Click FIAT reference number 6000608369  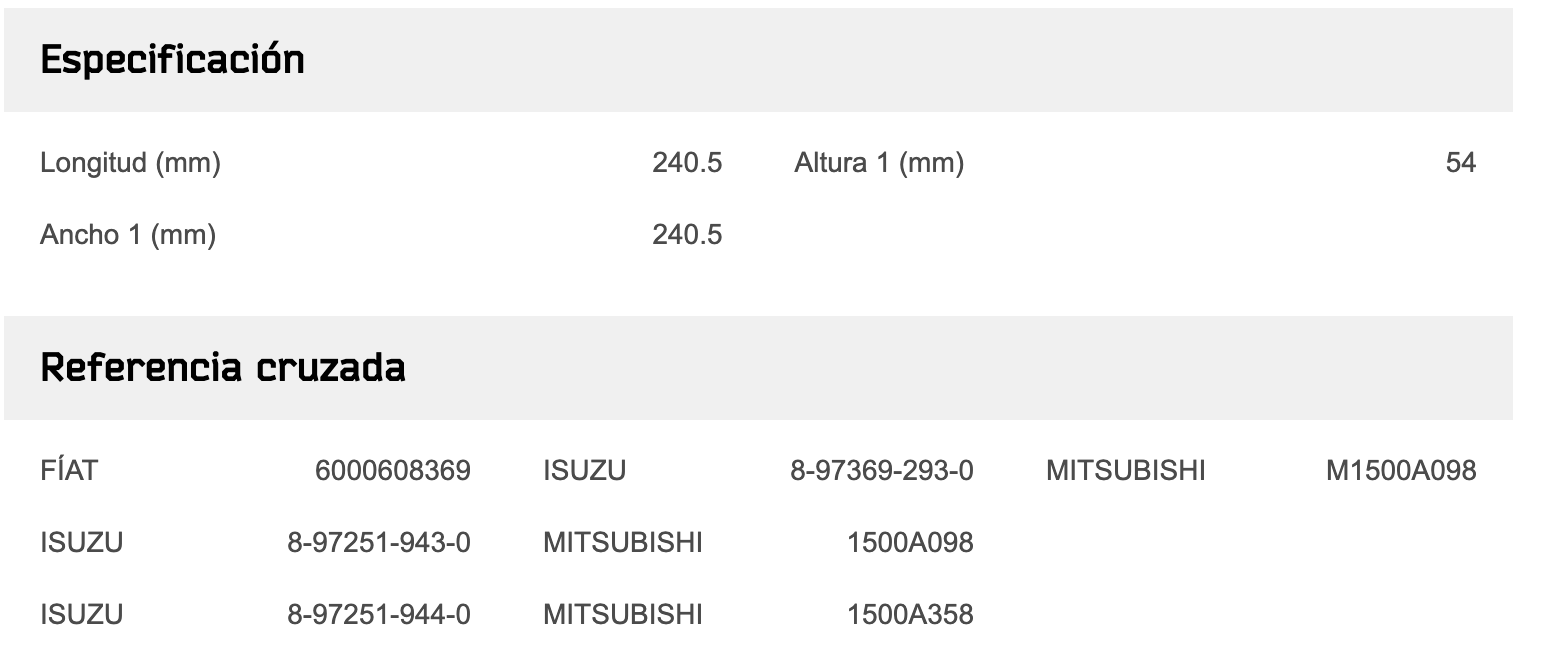[x=392, y=470]
